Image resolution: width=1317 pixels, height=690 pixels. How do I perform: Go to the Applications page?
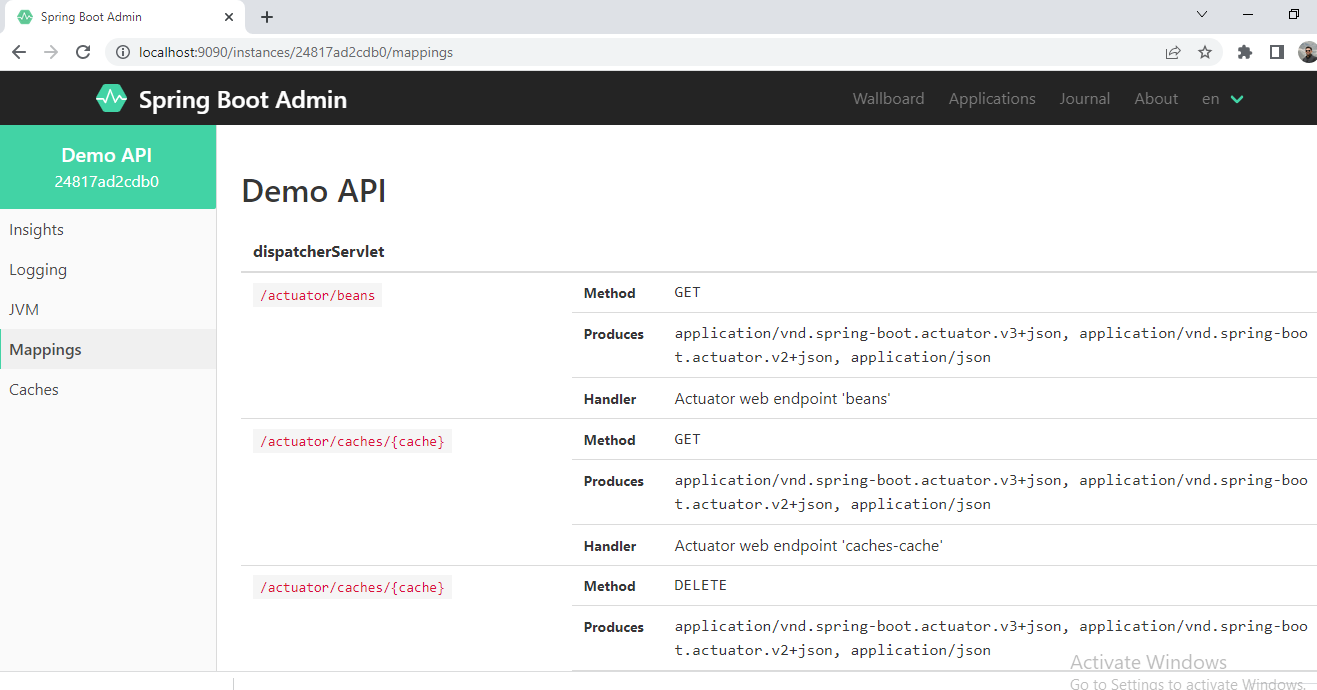tap(992, 99)
